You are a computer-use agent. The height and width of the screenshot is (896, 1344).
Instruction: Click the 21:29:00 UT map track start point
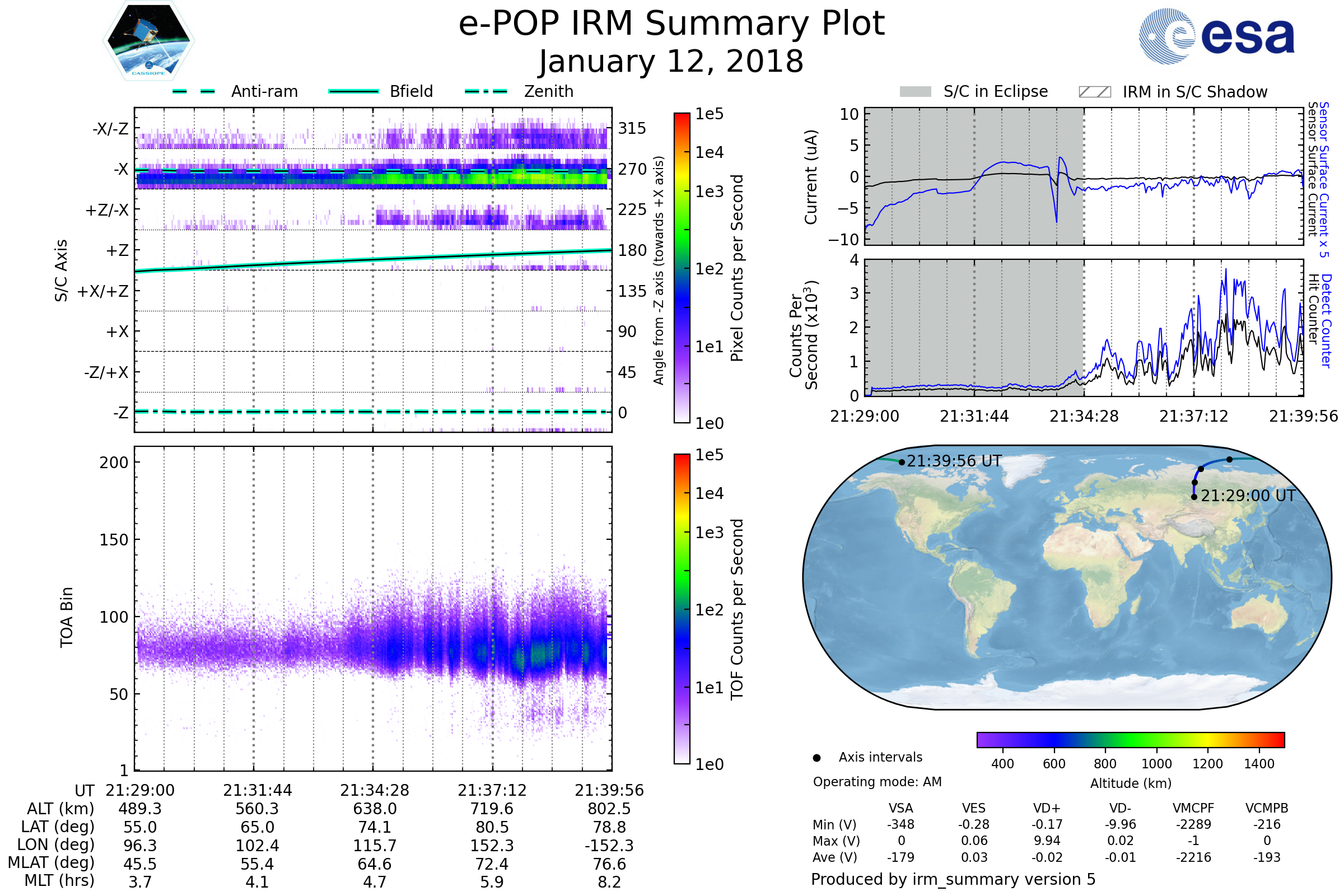1194,497
